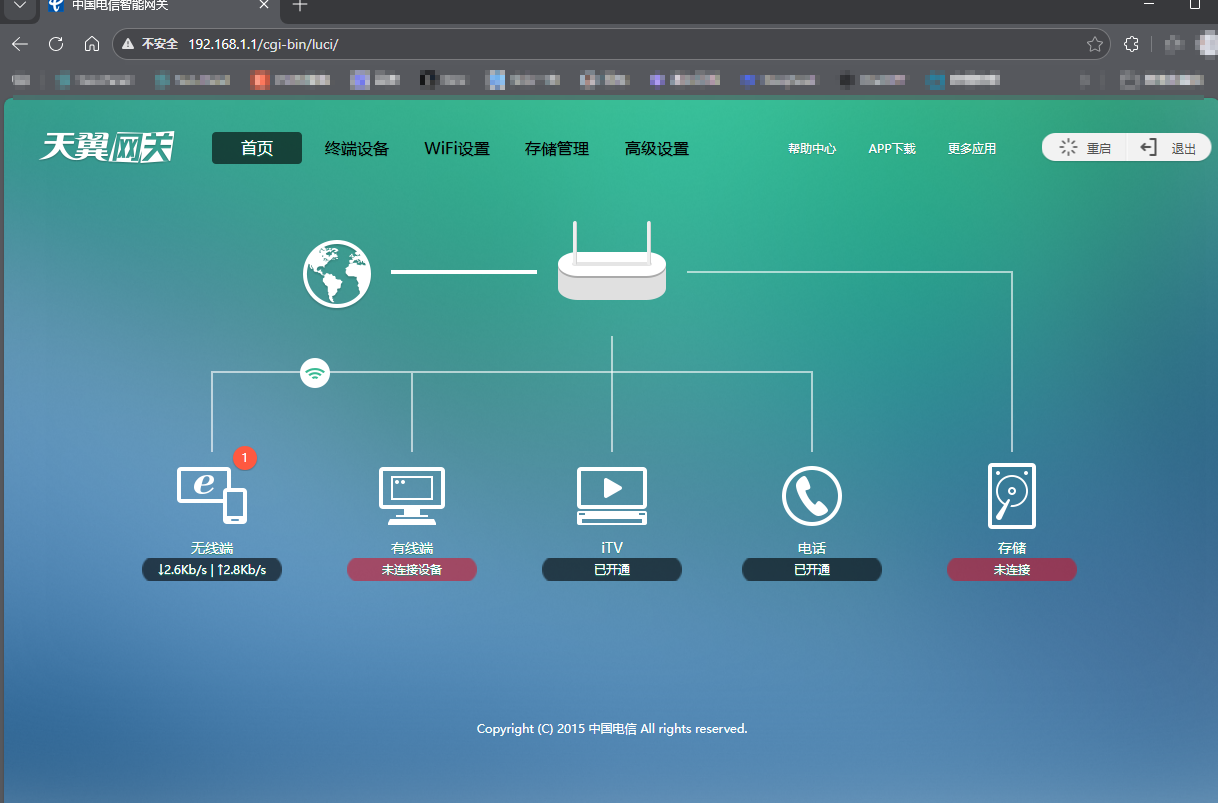Click the 存储 label text

click(x=1012, y=548)
